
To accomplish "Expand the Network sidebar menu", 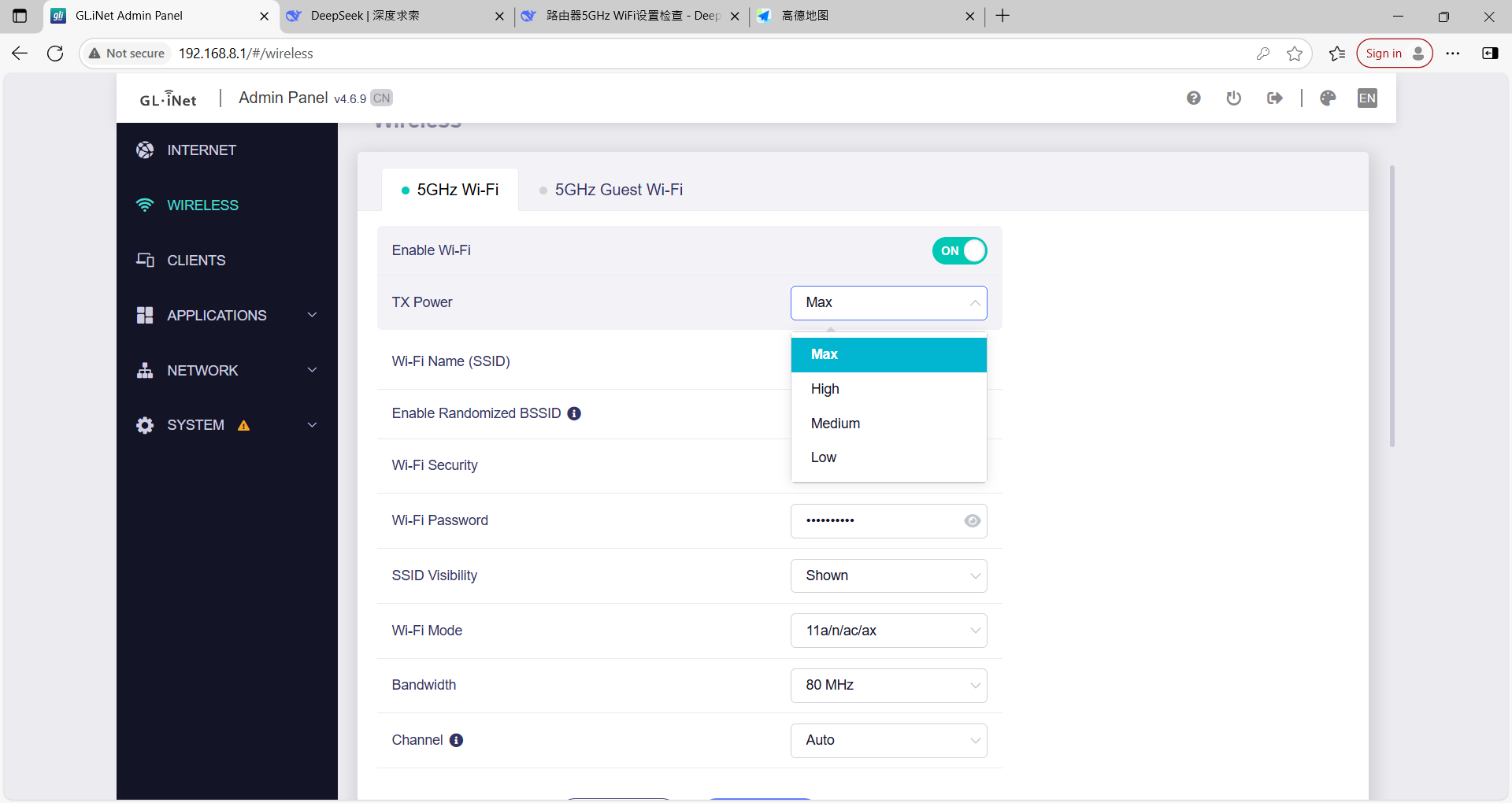I will [x=312, y=370].
